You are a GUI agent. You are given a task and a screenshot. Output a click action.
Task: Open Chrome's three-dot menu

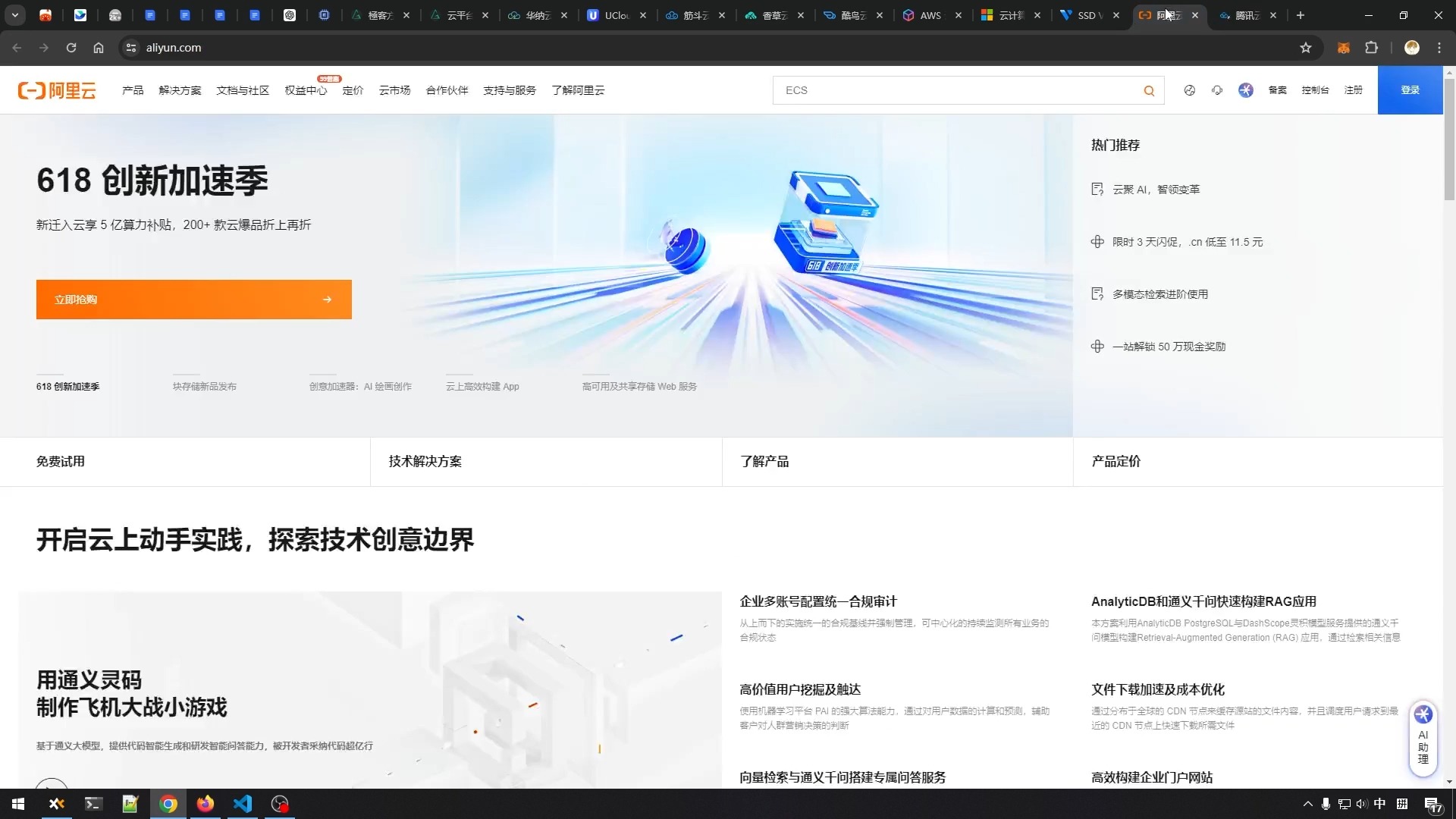pos(1439,48)
